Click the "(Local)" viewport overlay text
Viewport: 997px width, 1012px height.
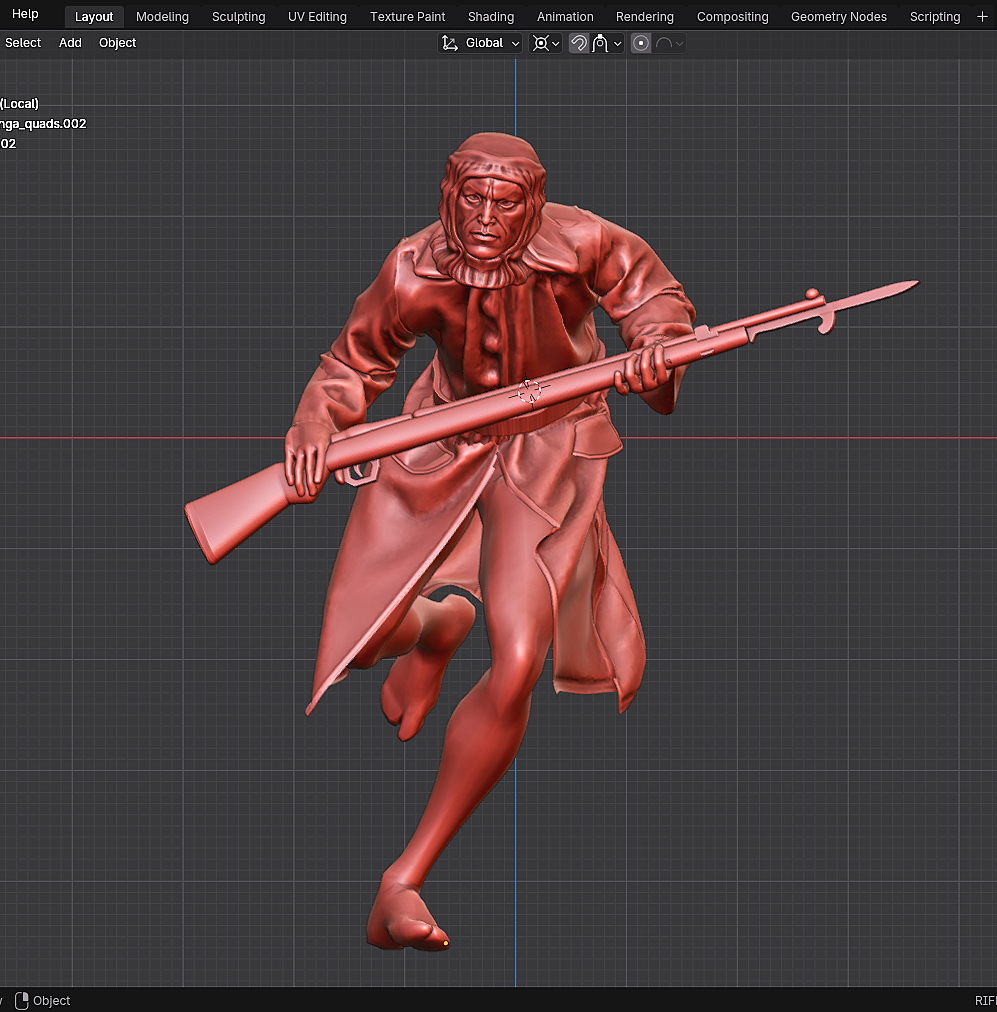click(x=19, y=103)
